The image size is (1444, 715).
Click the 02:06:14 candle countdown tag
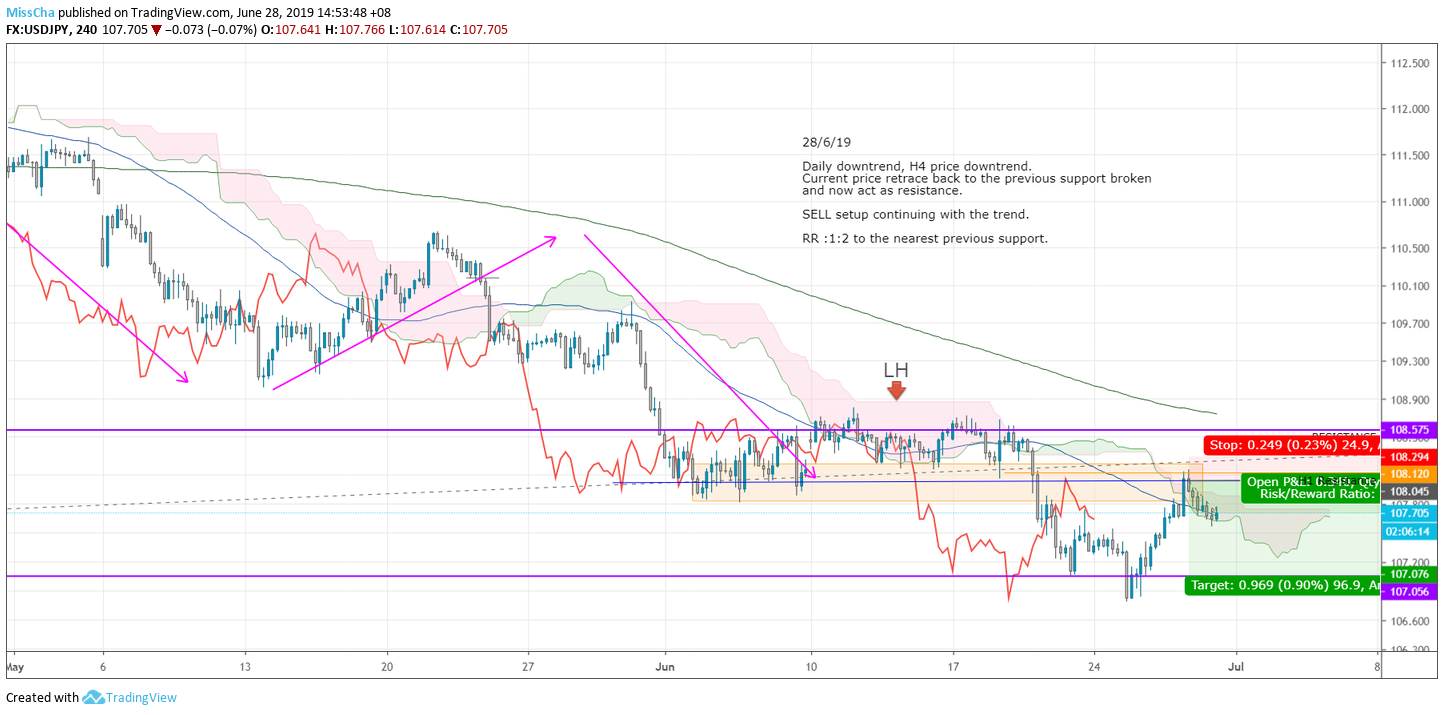click(1410, 532)
